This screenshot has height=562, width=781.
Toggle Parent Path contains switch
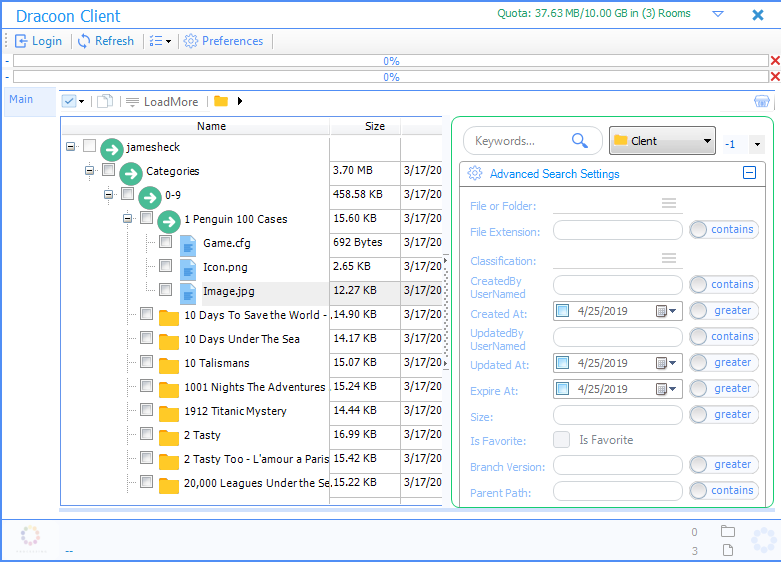[x=724, y=490]
